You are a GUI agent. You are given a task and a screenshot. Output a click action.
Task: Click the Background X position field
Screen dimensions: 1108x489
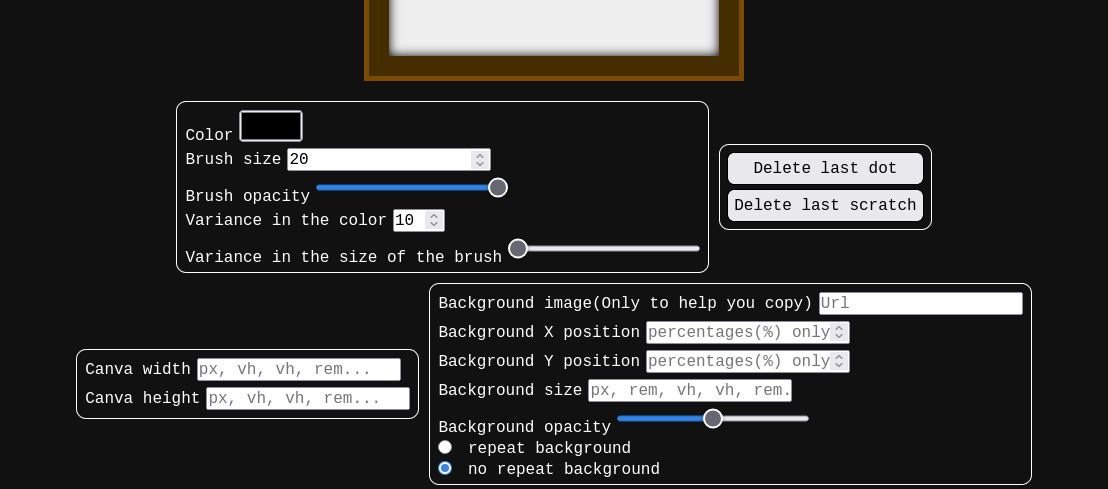[748, 332]
